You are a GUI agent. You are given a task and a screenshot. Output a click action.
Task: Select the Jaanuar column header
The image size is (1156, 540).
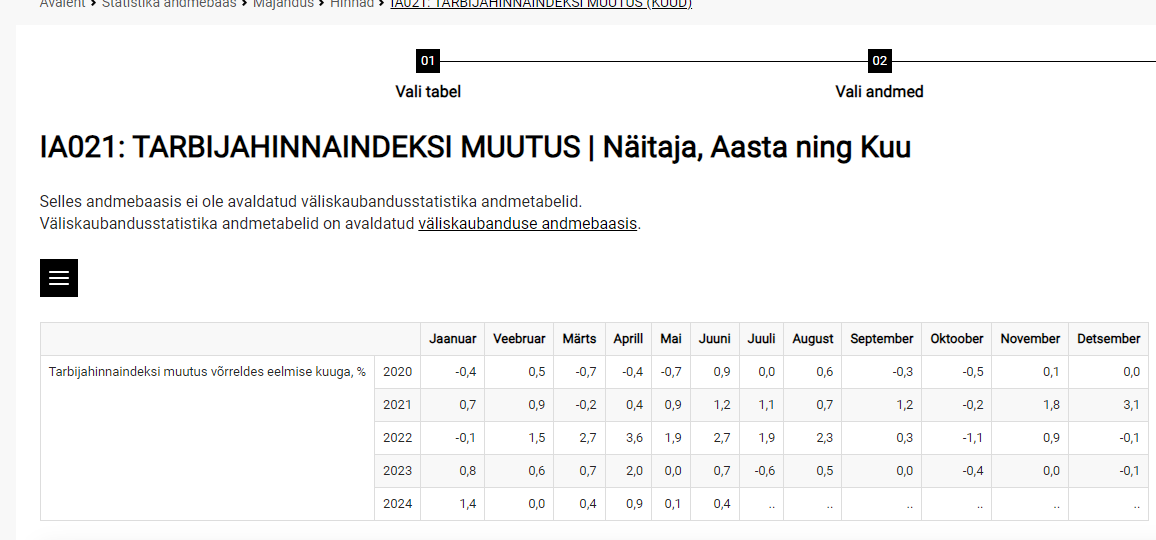pyautogui.click(x=452, y=339)
